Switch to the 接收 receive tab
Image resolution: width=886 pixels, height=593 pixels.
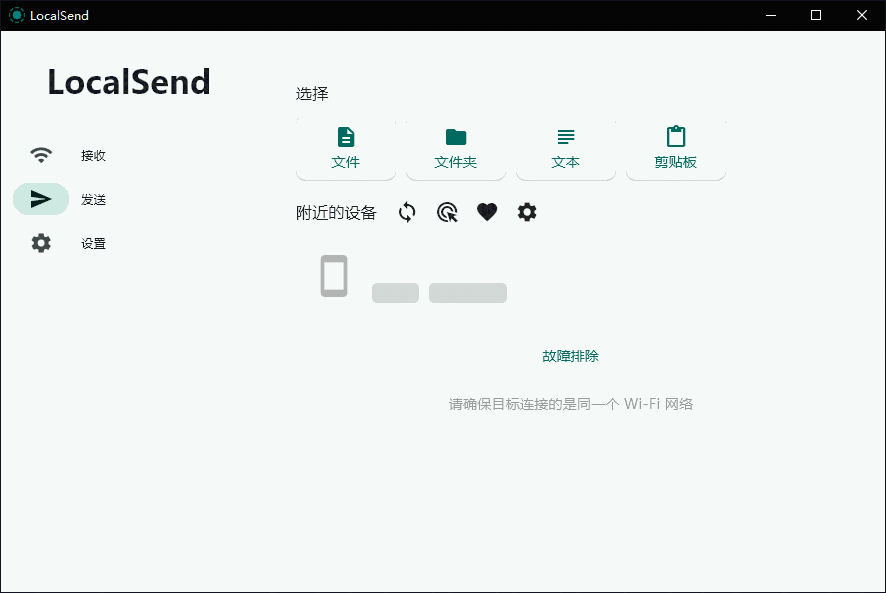click(x=93, y=155)
